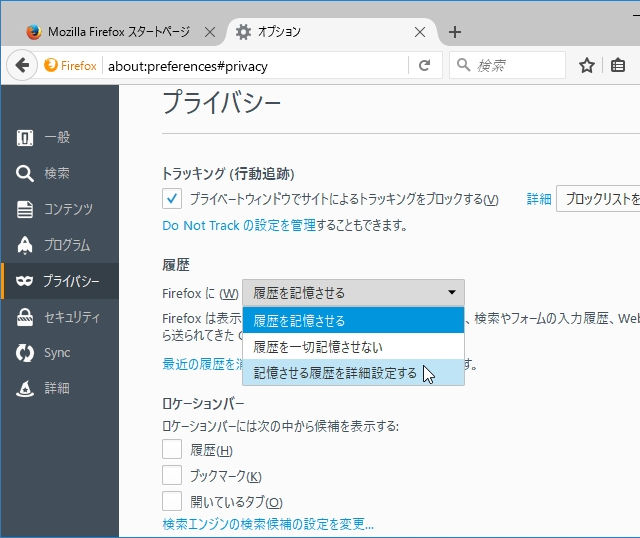Open 検索エンジンの検索候補の設定を変更 link
Screen dimensions: 640x538
point(268,524)
